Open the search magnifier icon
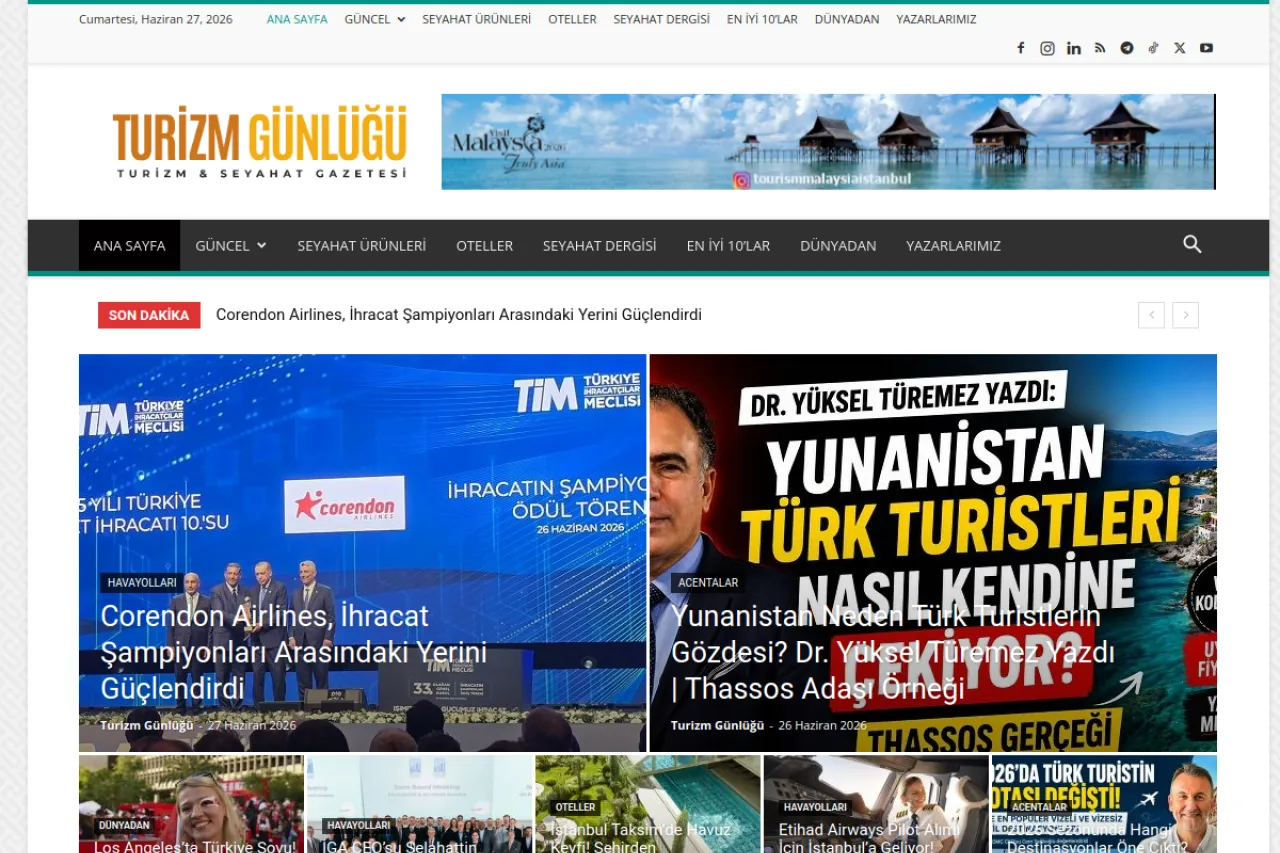The image size is (1280, 853). tap(1192, 245)
